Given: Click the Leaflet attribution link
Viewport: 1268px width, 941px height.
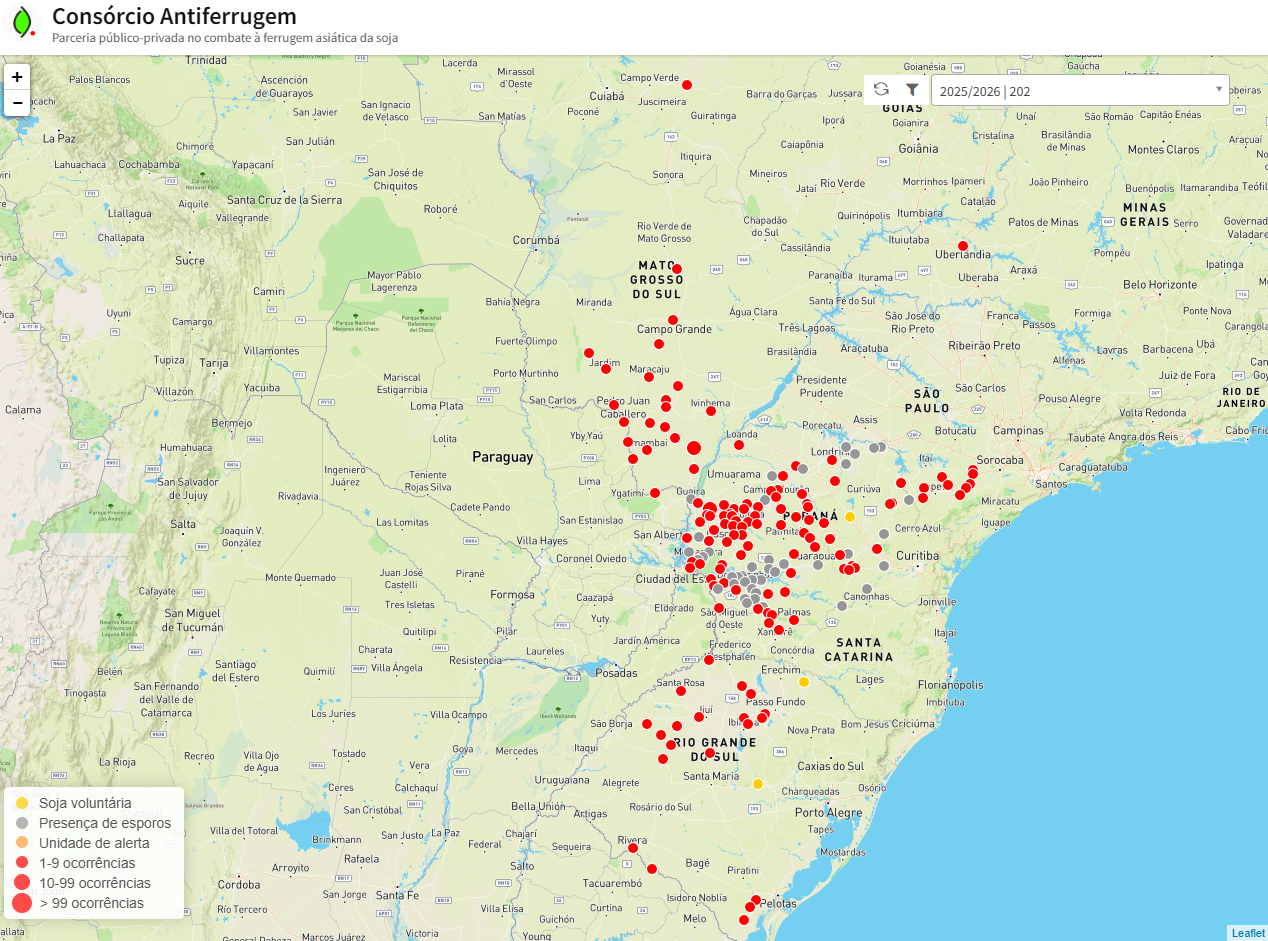Looking at the screenshot, I should 1247,933.
